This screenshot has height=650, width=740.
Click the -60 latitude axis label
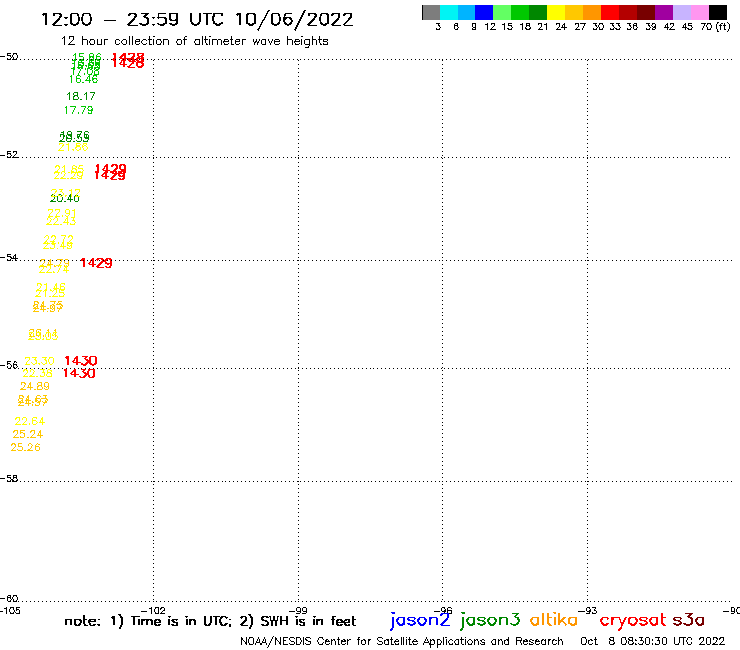pyautogui.click(x=9, y=599)
